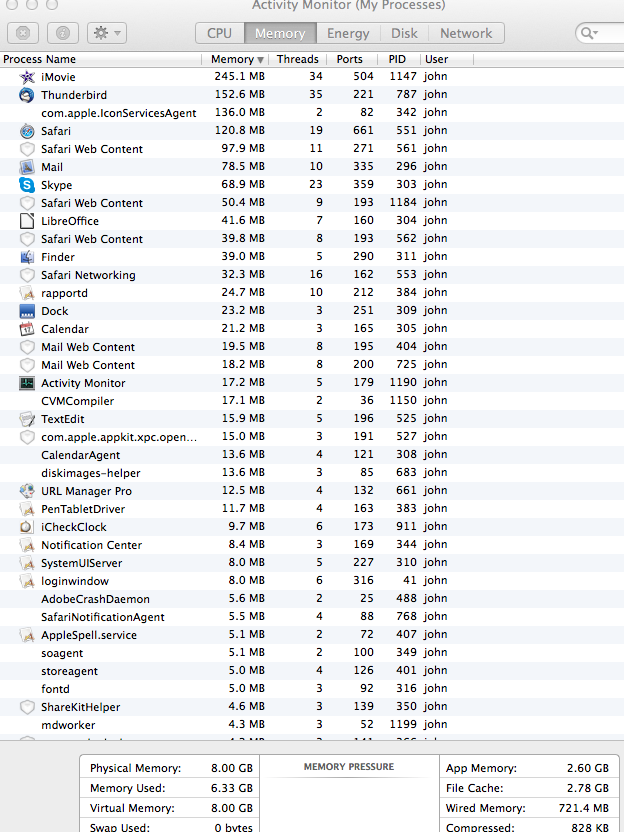Select the SafariNotificationAgent row
The height and width of the screenshot is (832, 624).
pos(312,617)
